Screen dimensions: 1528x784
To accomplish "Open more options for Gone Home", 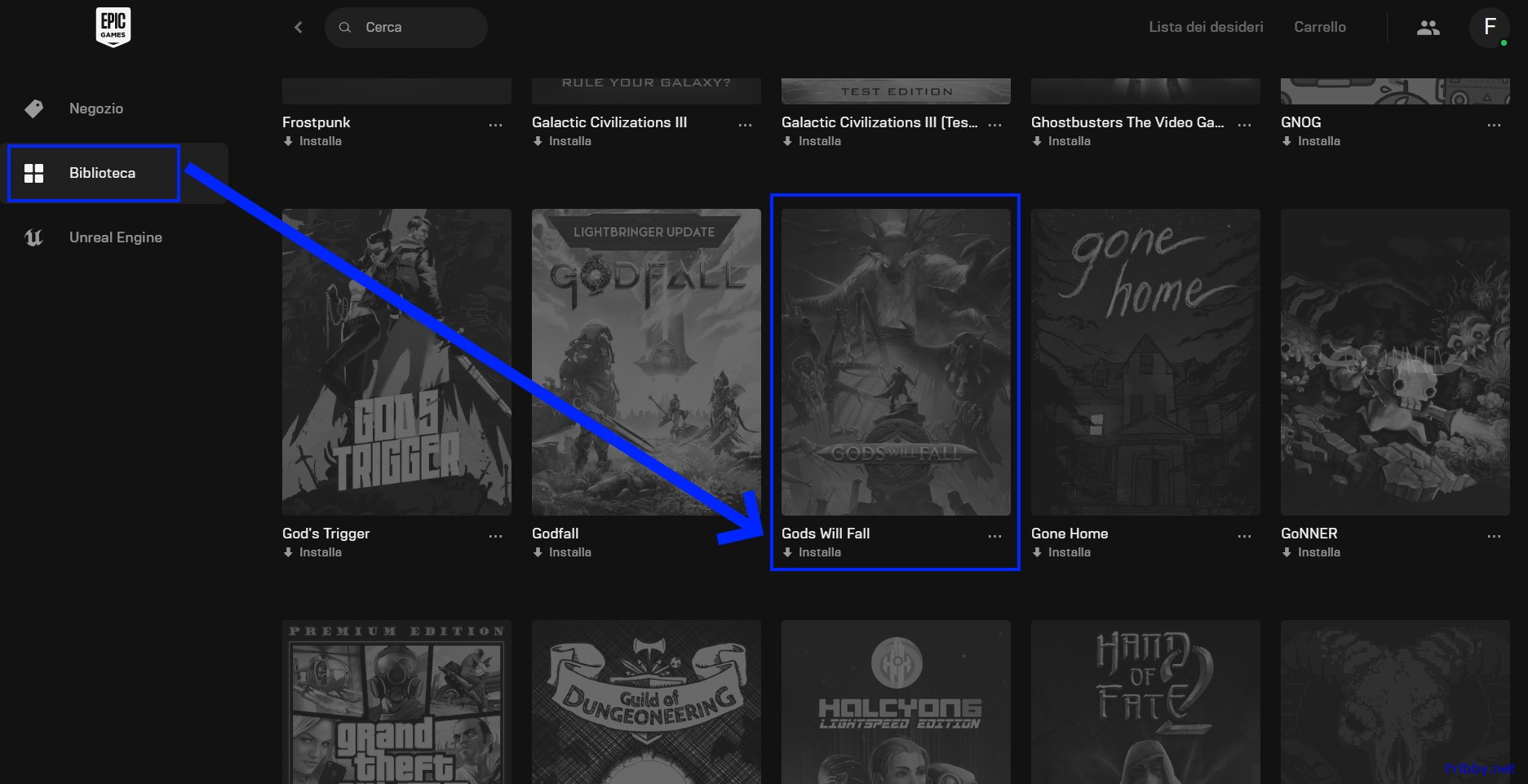I will [x=1244, y=536].
